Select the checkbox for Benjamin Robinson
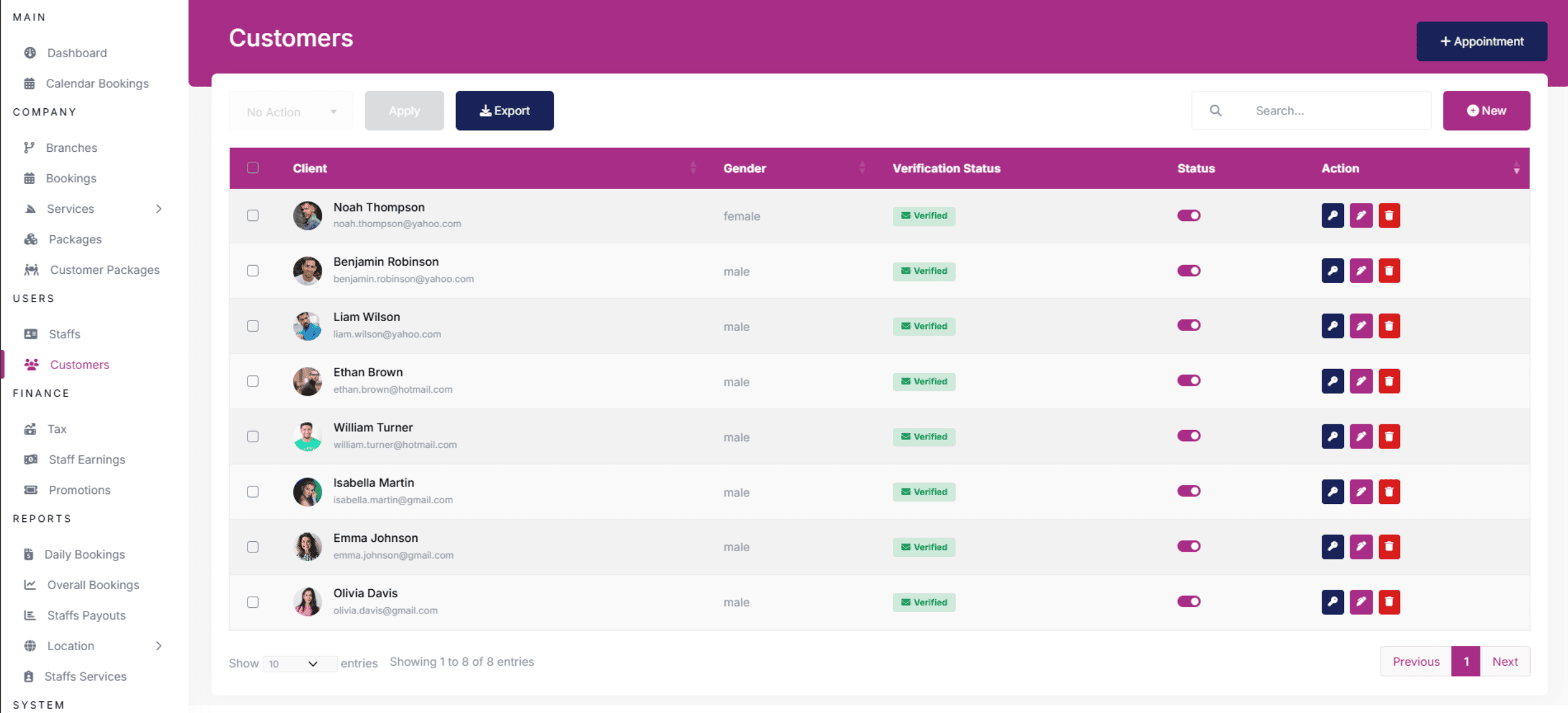The height and width of the screenshot is (713, 1568). 253,271
